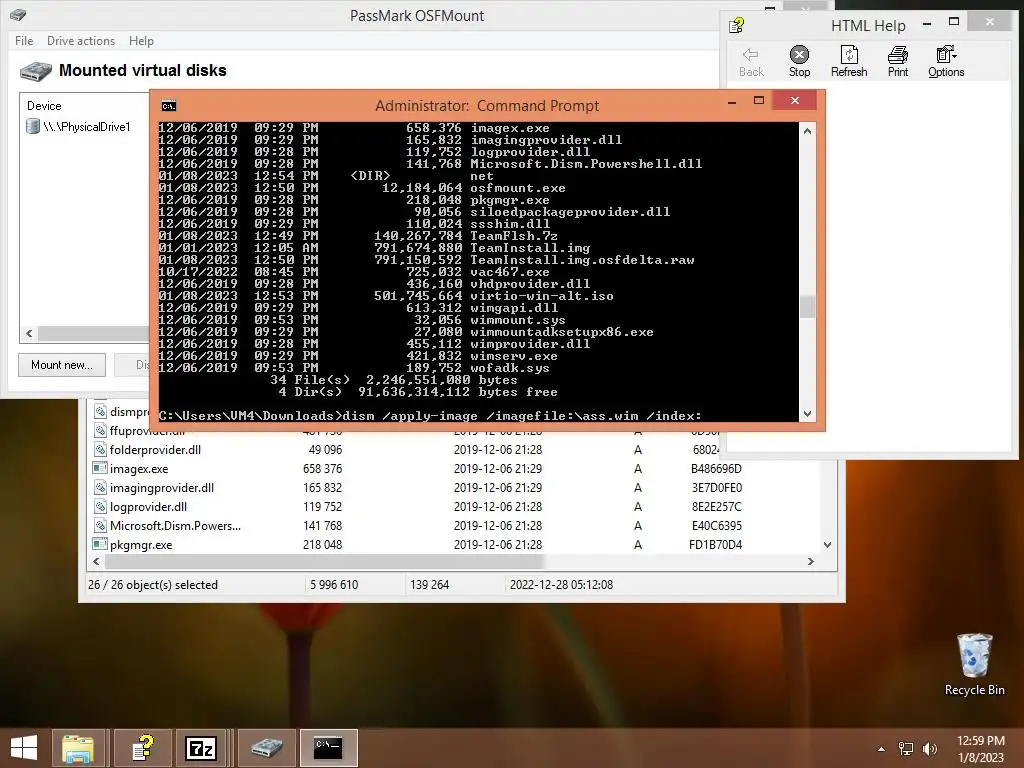Show hidden system tray icons
1024x768 pixels.
pos(882,749)
